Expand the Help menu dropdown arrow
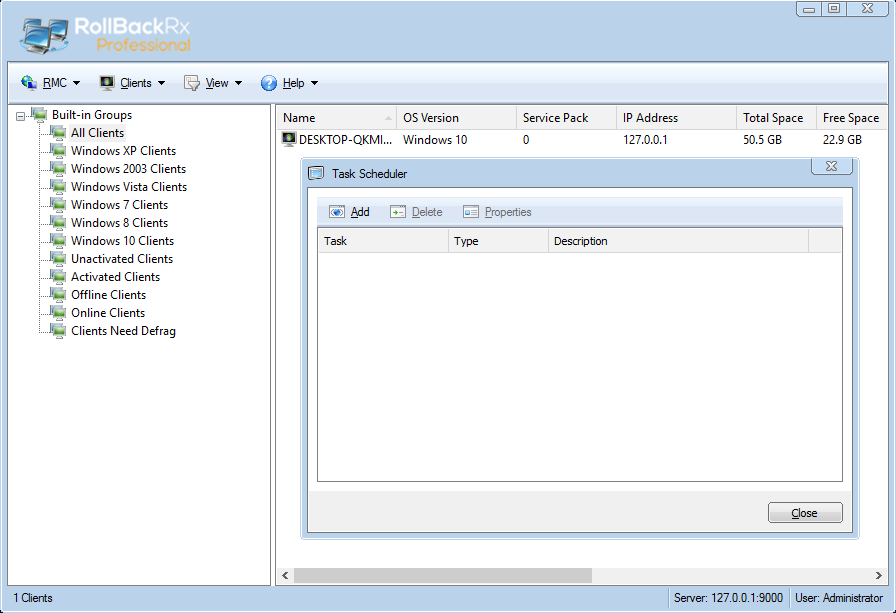The width and height of the screenshot is (896, 613). pos(314,84)
